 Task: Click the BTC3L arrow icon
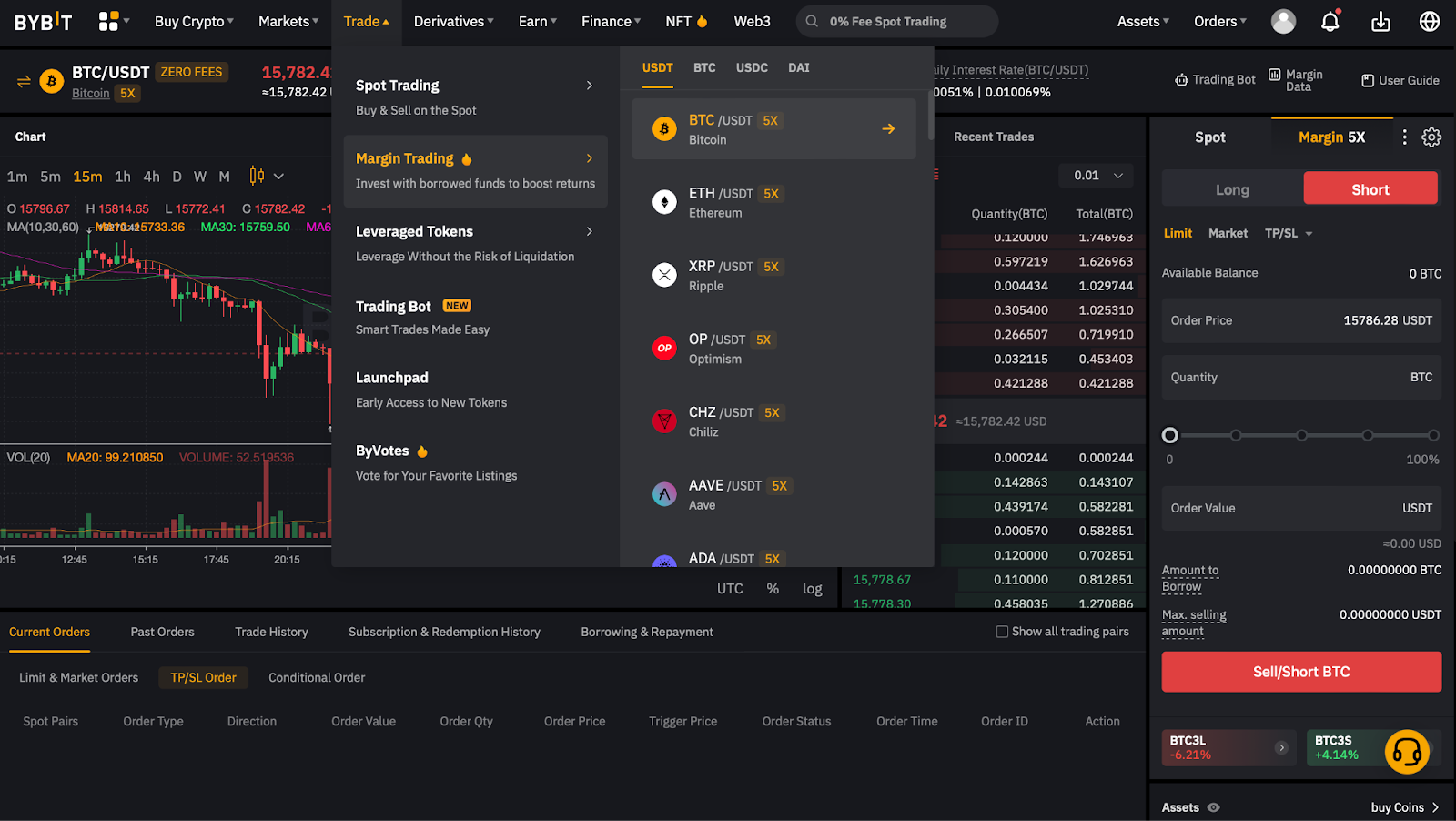1281,747
